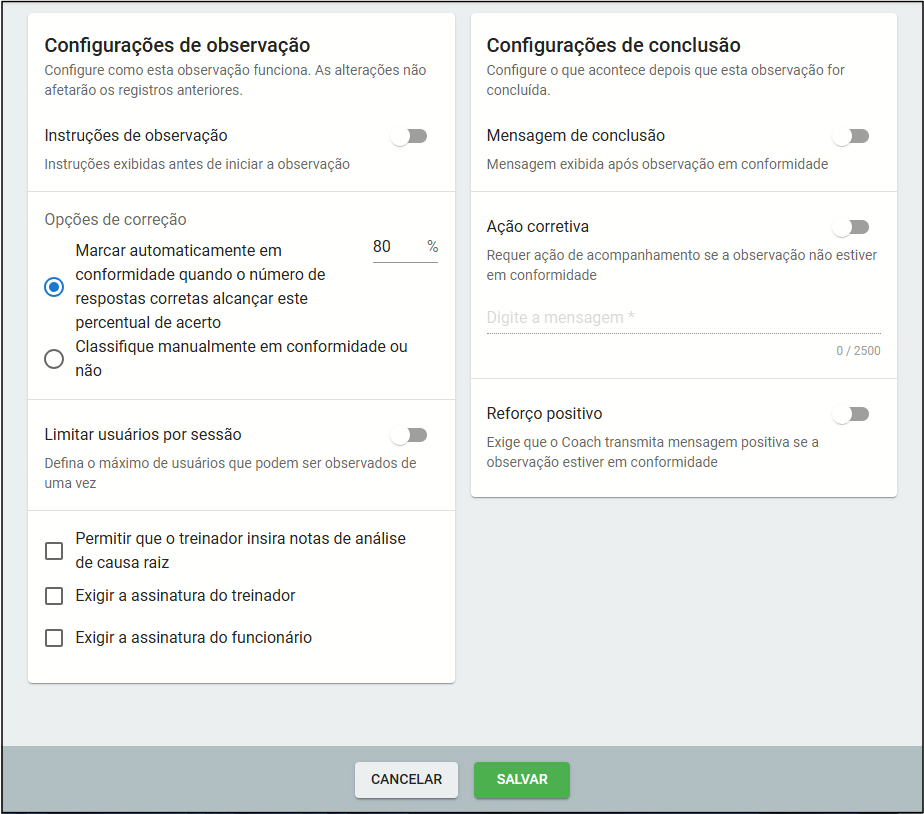The image size is (924, 814).
Task: Click the Configurações de observação heading
Action: [177, 45]
